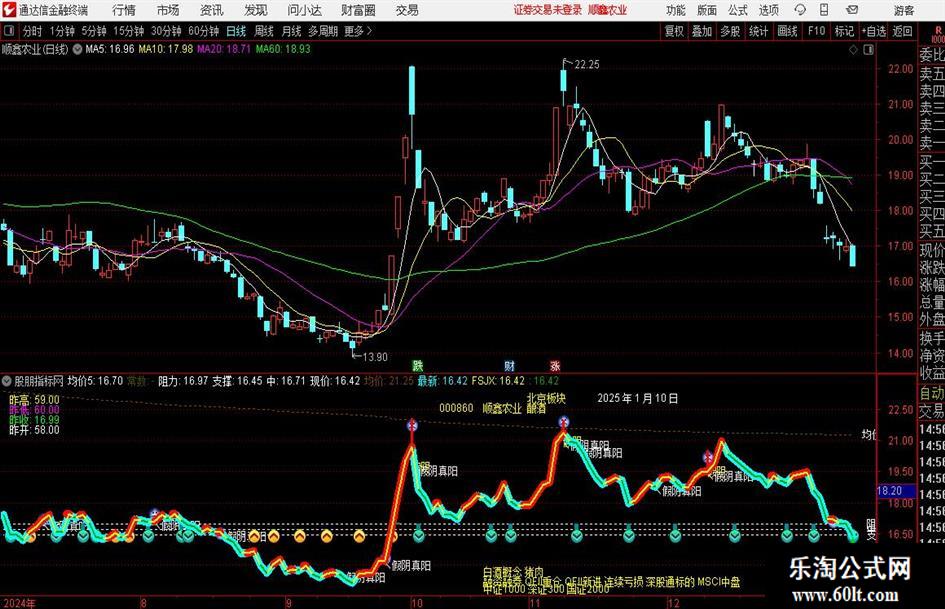
Task: Click the 北京板块 sector label
Action: click(546, 399)
